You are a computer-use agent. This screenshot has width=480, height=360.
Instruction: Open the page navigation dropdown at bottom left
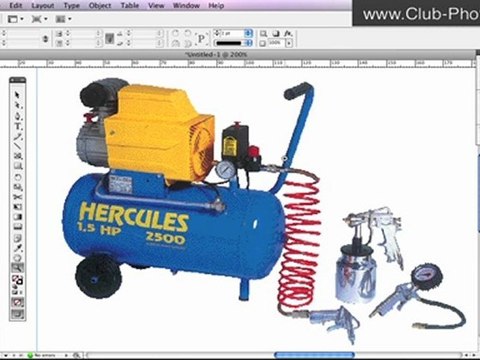pyautogui.click(x=6, y=355)
